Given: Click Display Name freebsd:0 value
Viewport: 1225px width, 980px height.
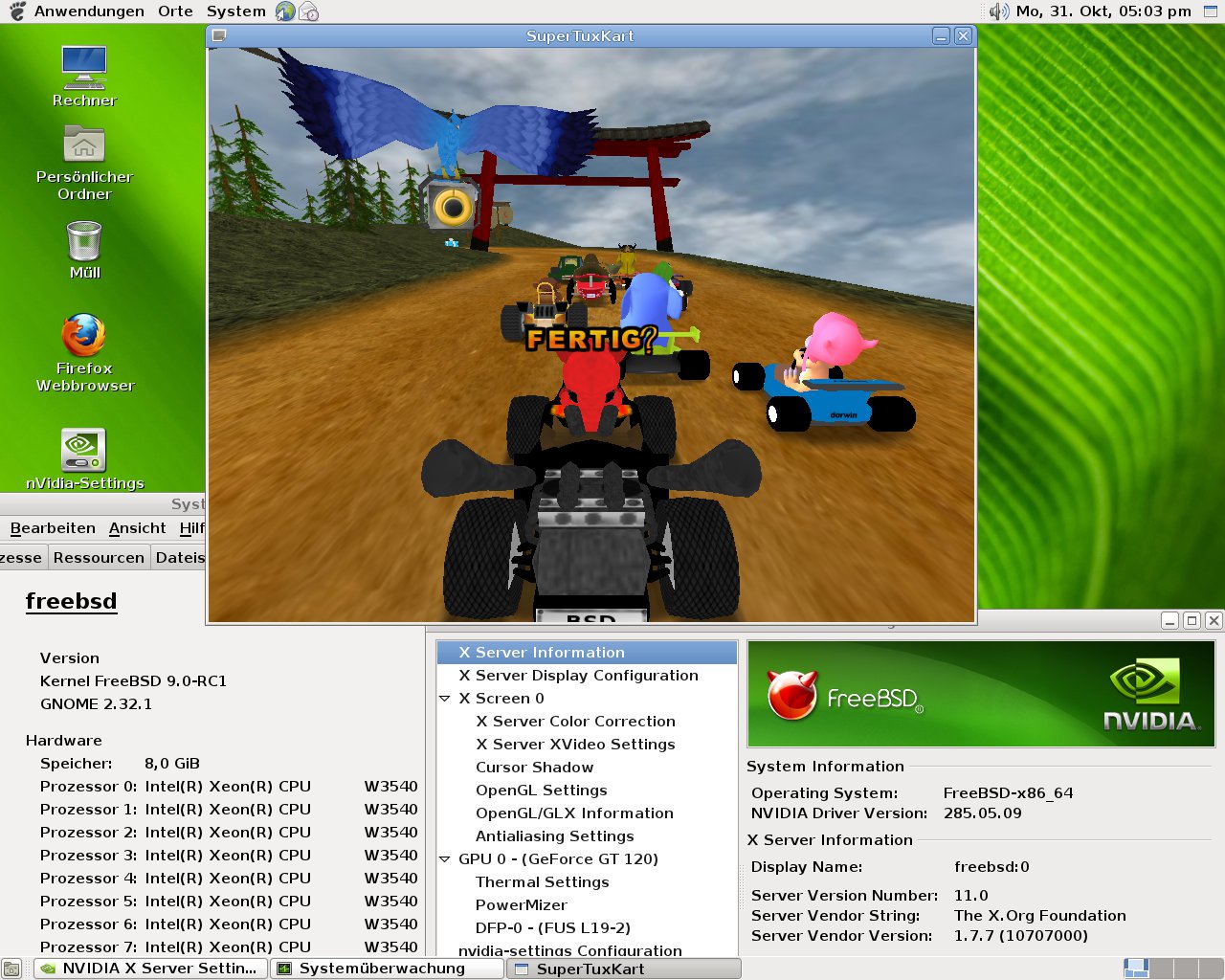Looking at the screenshot, I should tap(991, 867).
